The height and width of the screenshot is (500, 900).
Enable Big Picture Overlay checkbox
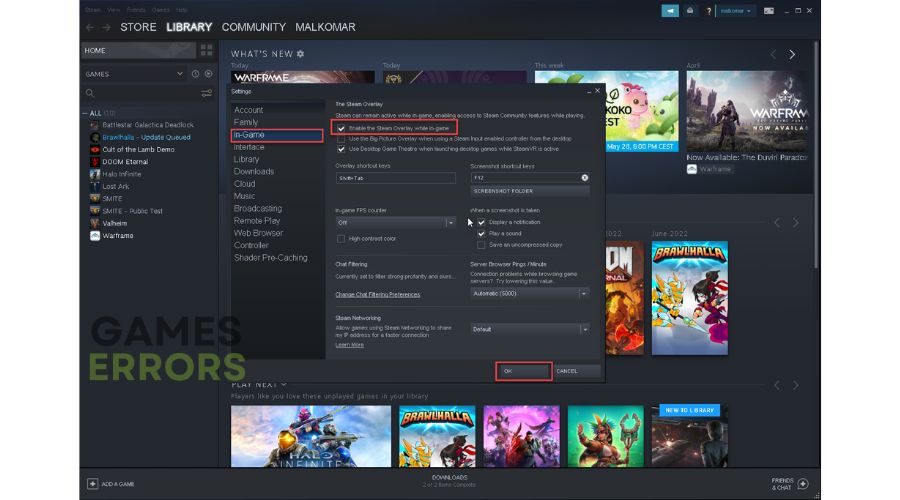341,139
